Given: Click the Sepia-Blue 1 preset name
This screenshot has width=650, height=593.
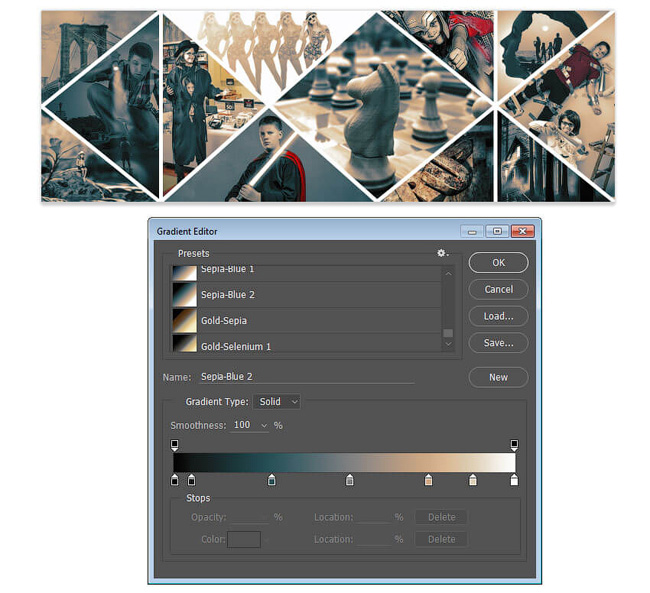Looking at the screenshot, I should [x=227, y=269].
